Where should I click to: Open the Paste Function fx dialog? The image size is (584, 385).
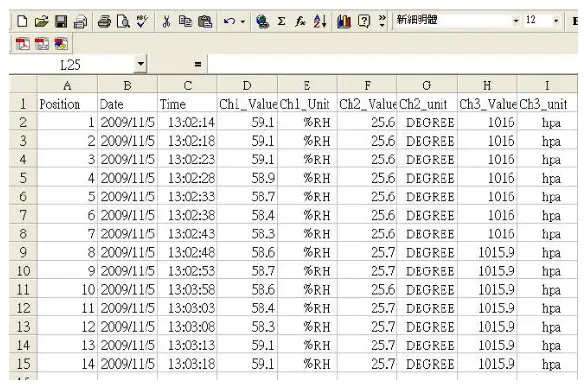click(300, 22)
